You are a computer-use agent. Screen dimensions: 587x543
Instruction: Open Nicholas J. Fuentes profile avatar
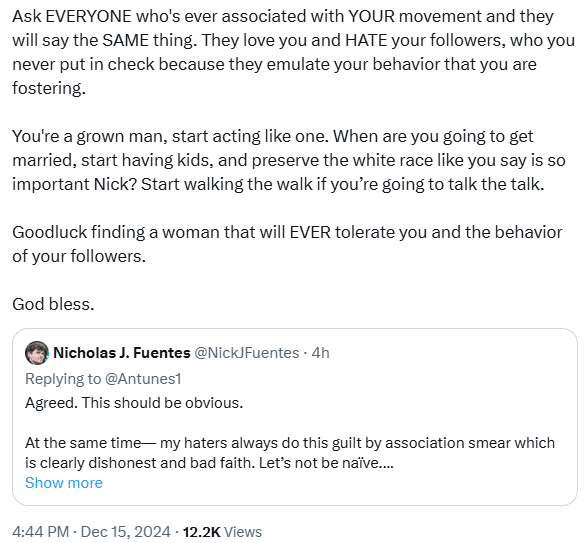(x=37, y=353)
